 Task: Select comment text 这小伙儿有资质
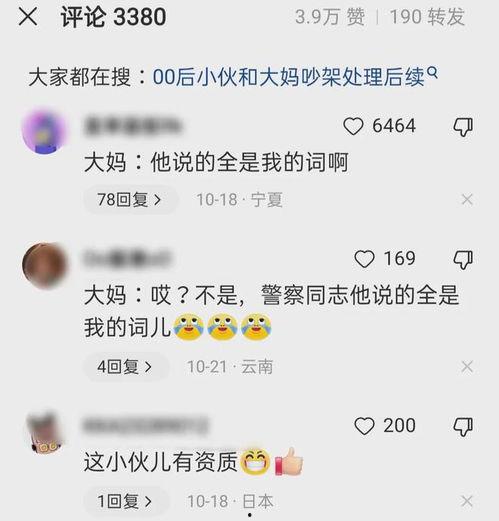[161, 462]
